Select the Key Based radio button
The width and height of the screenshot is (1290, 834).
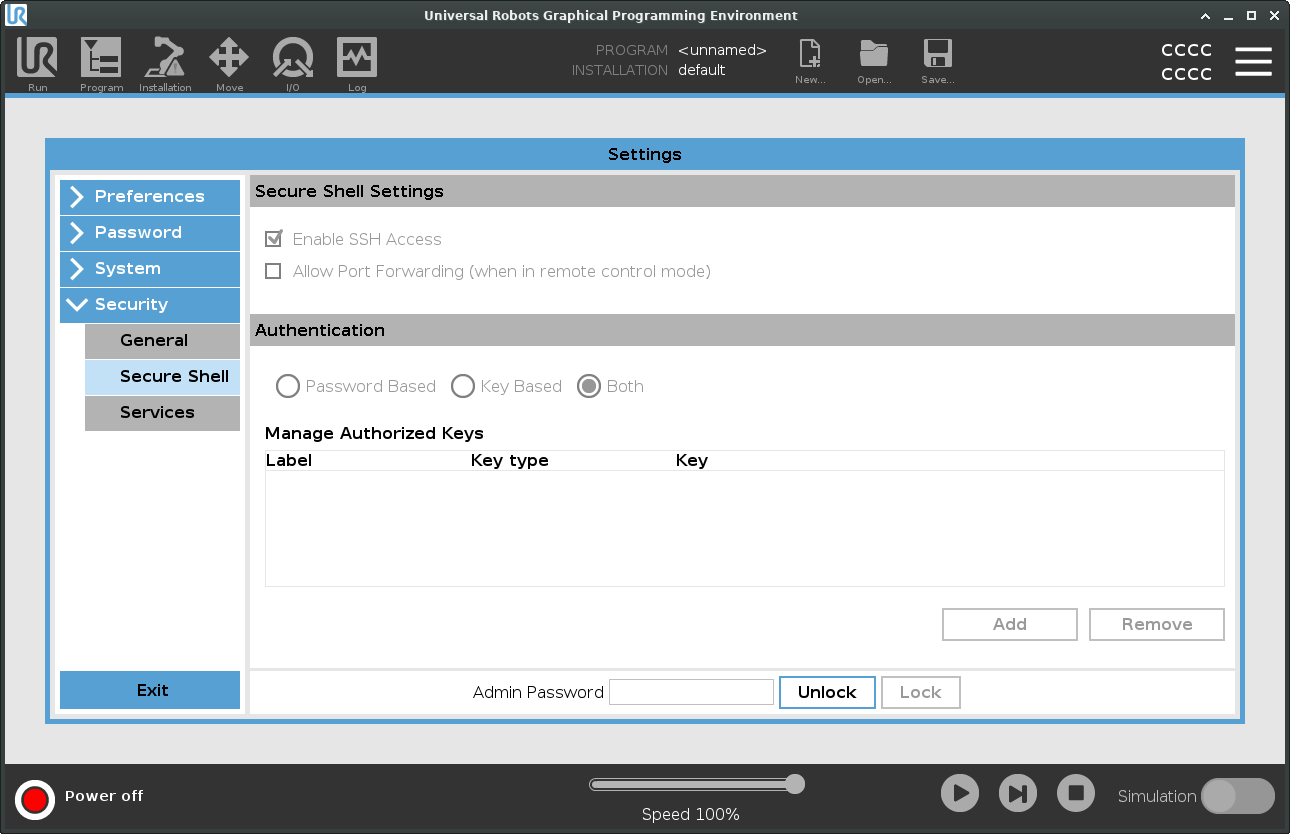(463, 386)
